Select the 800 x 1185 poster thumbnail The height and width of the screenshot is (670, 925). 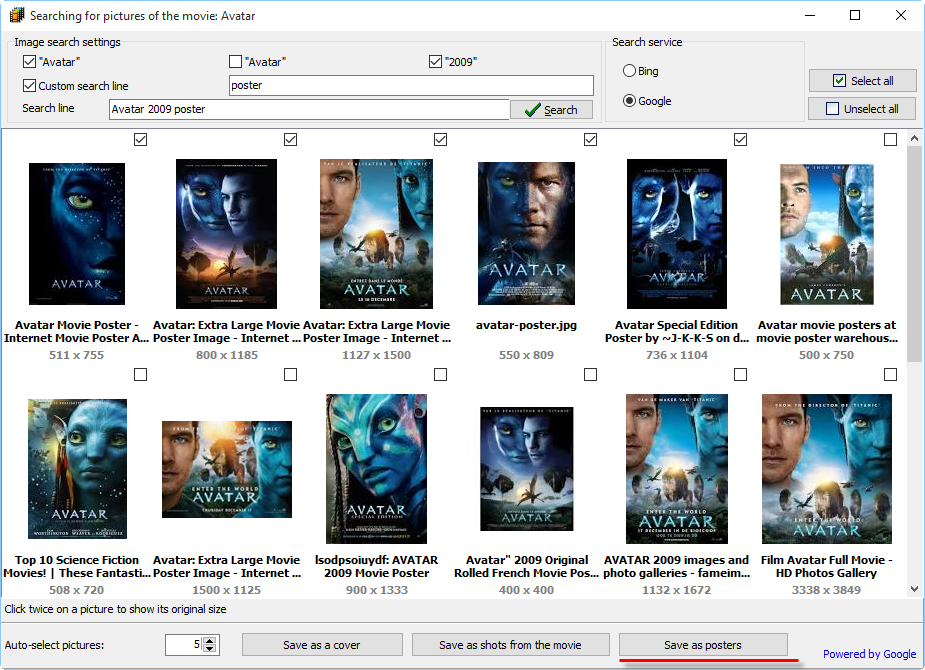click(227, 234)
